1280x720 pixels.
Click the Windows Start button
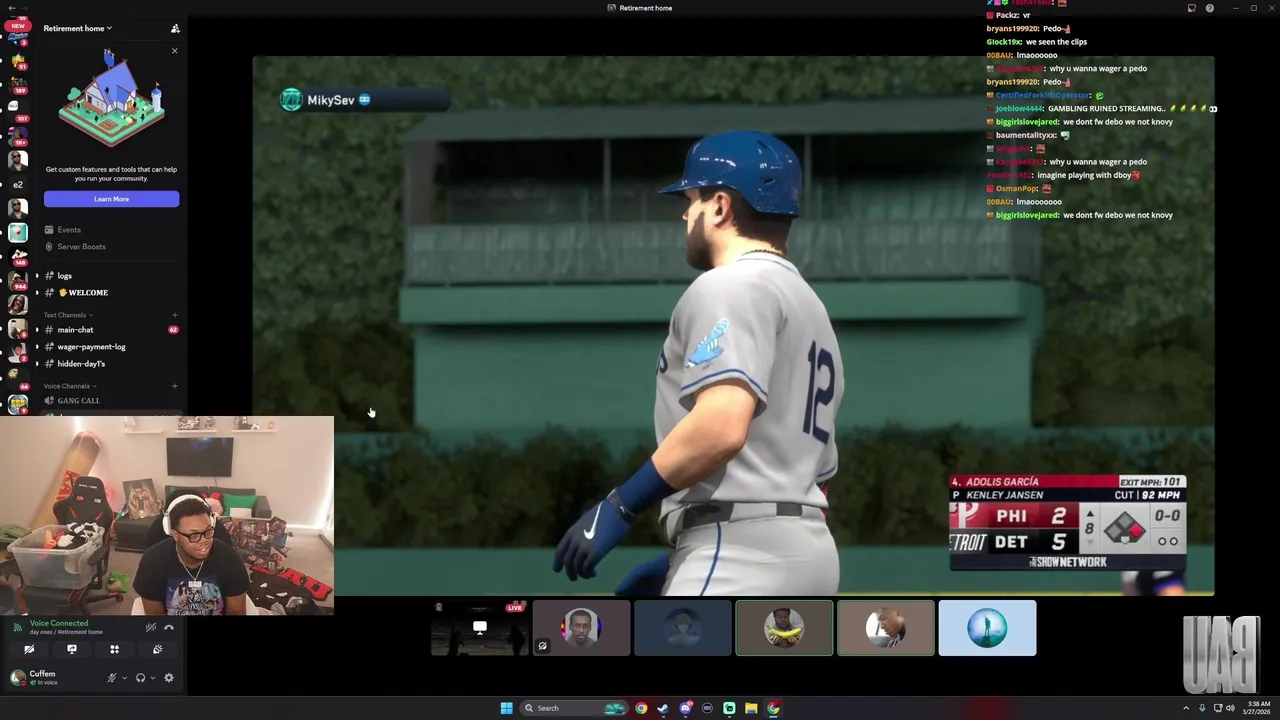(506, 708)
